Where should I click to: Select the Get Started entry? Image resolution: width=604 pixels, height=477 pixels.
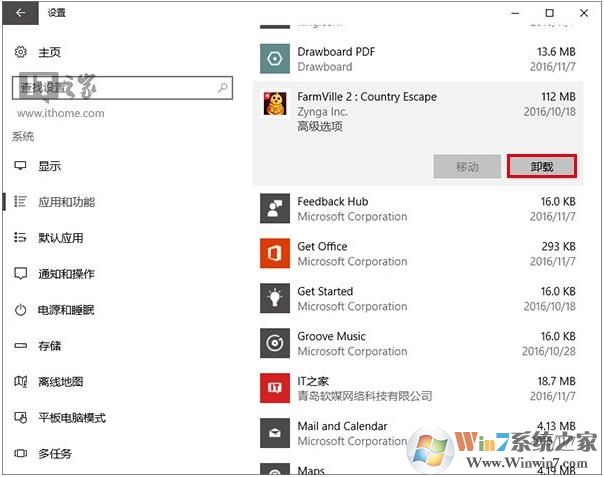(x=418, y=299)
